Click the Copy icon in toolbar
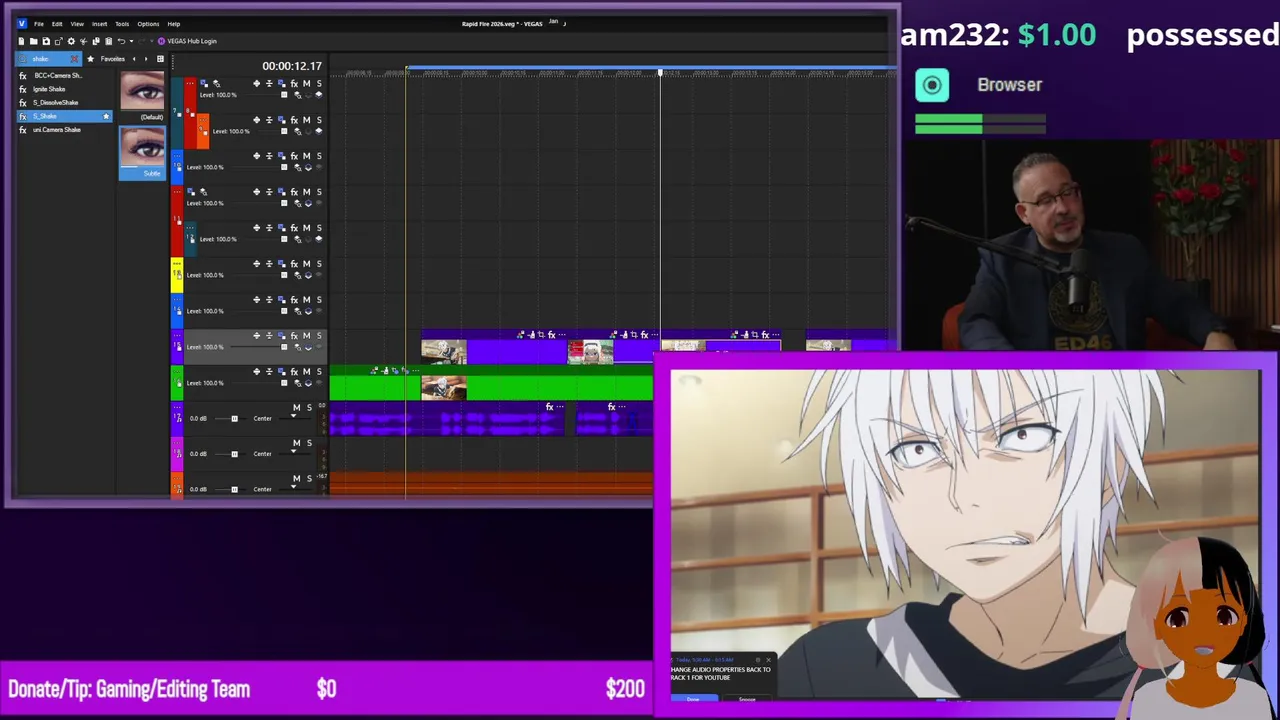1280x720 pixels. (x=96, y=41)
